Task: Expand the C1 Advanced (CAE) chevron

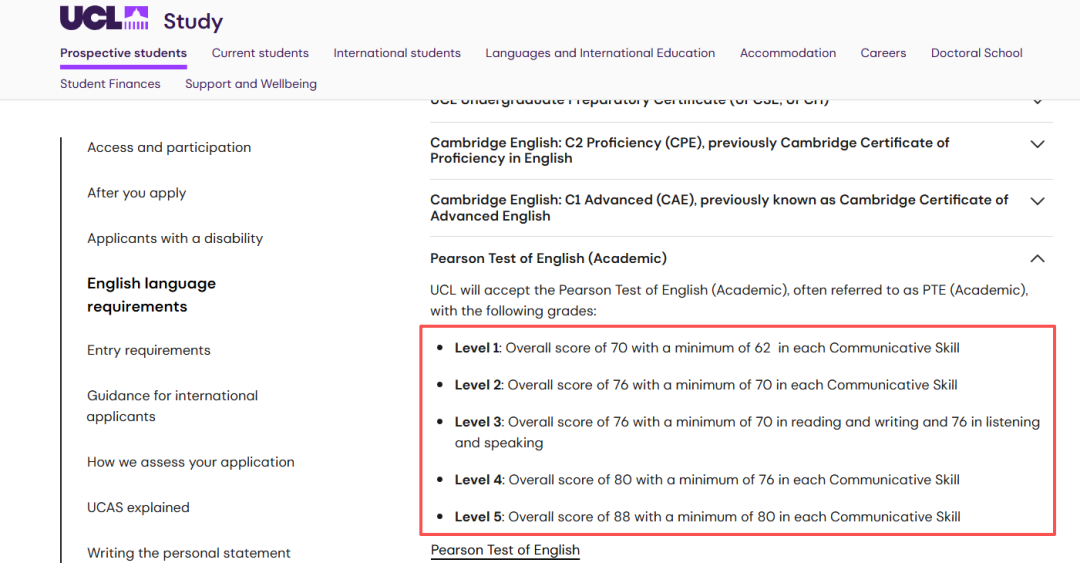Action: [x=1037, y=201]
